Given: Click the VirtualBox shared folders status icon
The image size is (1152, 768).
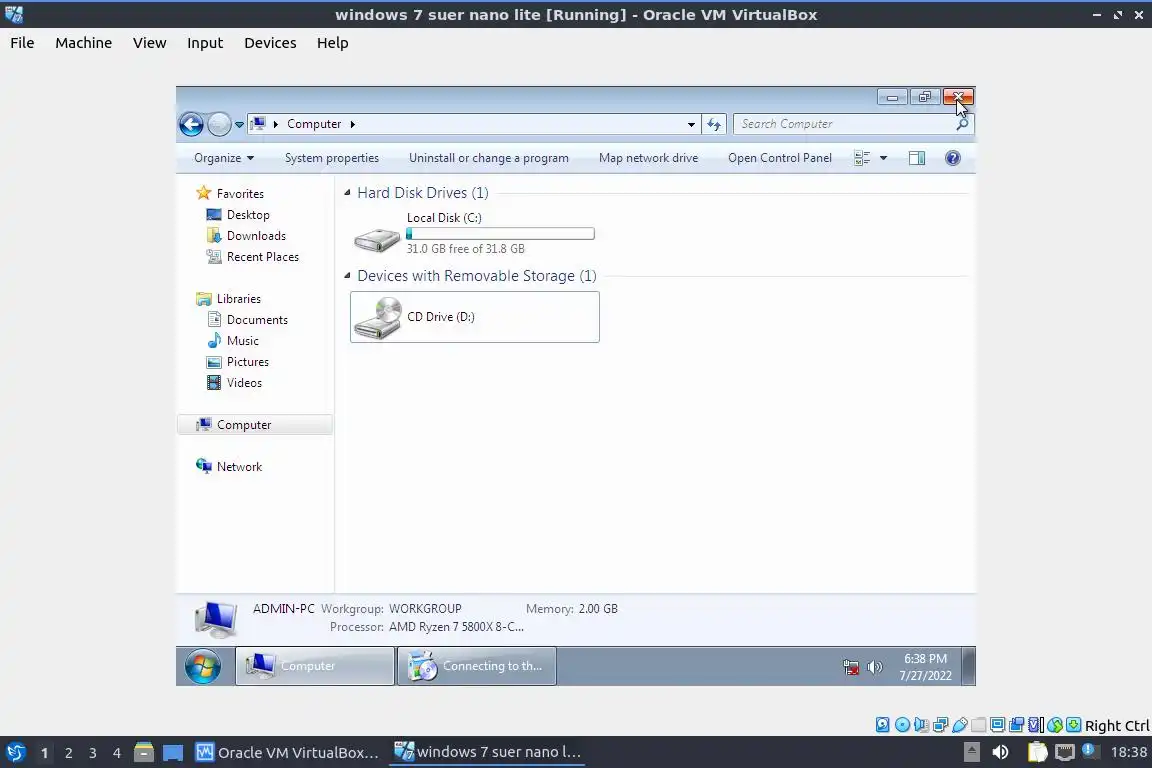Looking at the screenshot, I should coord(979,725).
